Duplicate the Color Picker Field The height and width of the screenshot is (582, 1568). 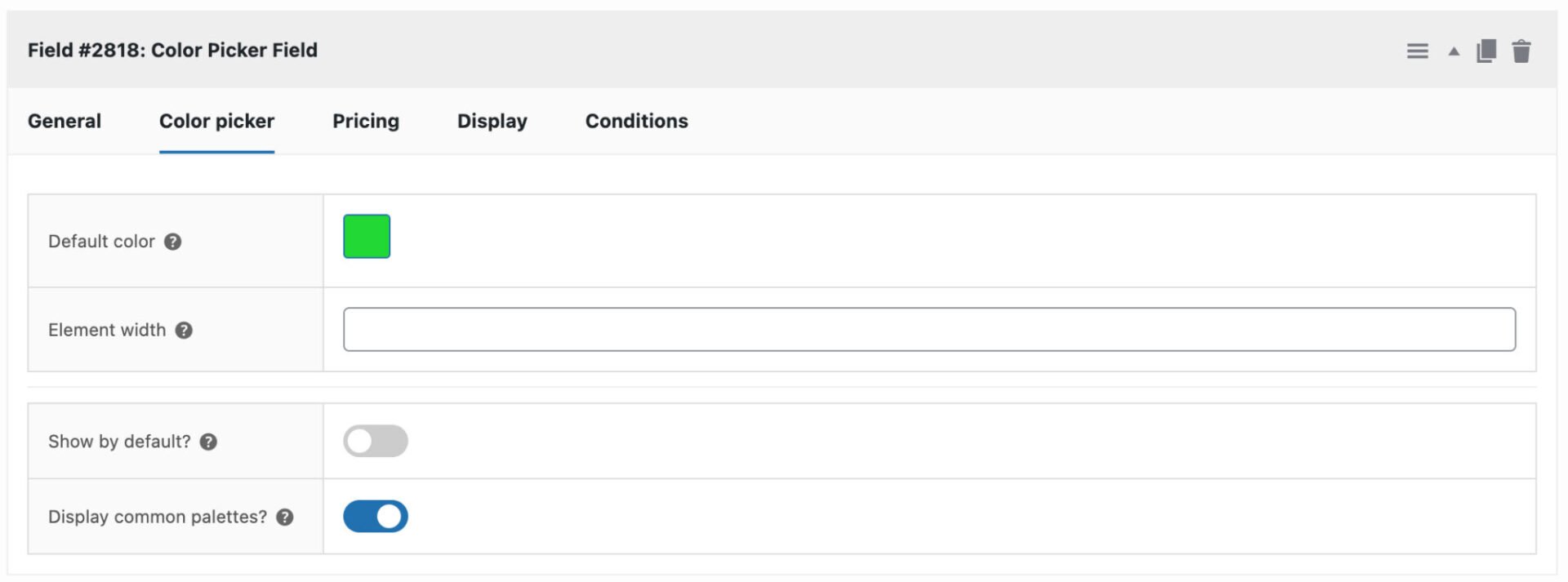tap(1487, 50)
